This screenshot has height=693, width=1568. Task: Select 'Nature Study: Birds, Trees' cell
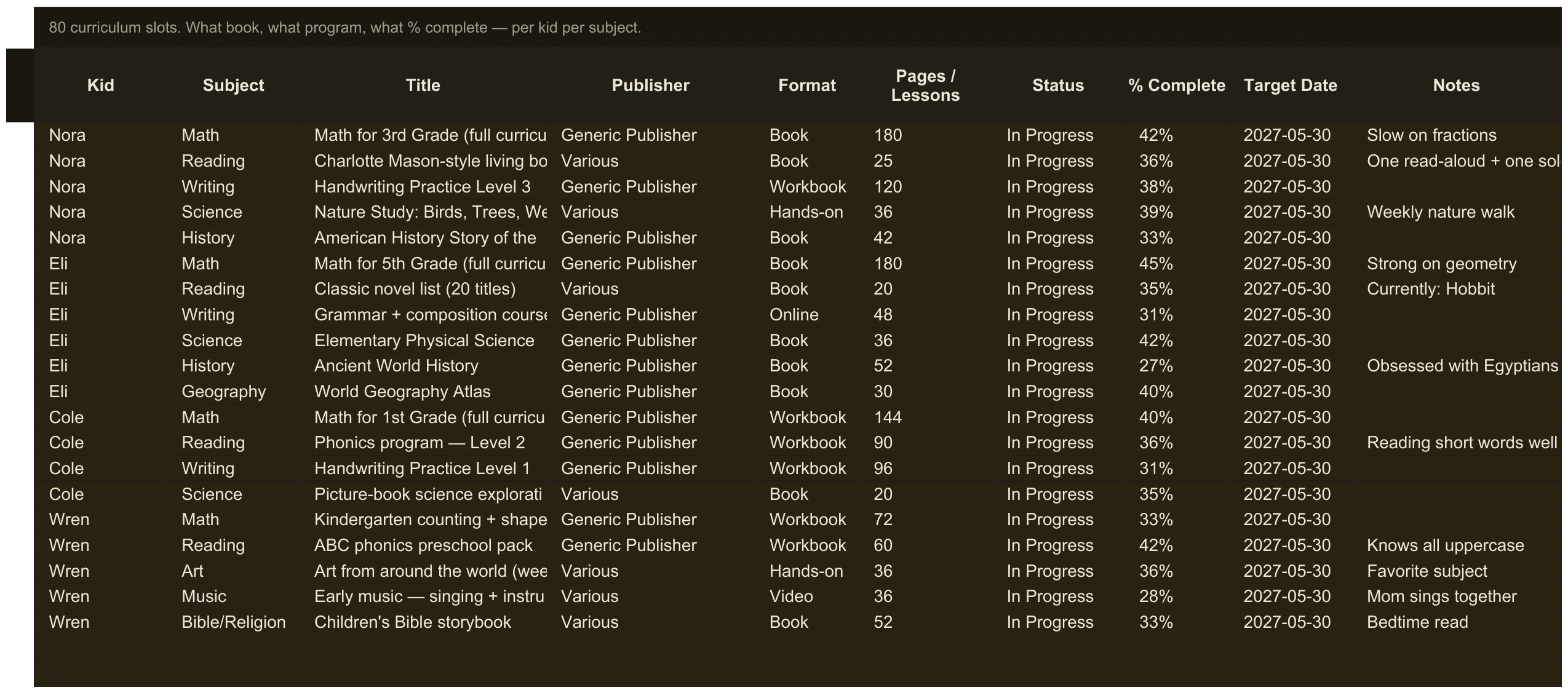point(423,212)
